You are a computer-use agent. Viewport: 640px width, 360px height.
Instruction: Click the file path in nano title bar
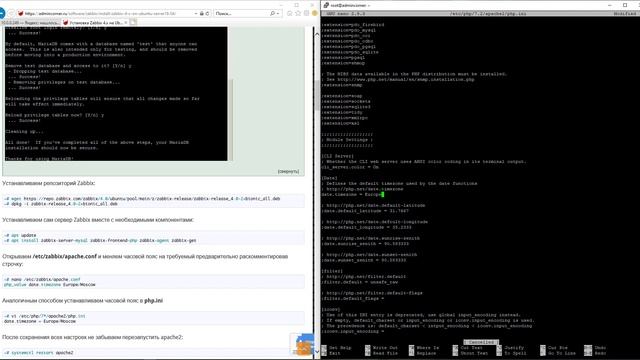(x=488, y=14)
